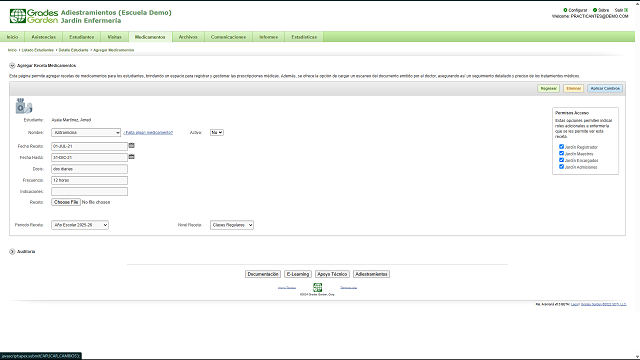Screen dimensions: 640x360
Task: Click in the Fecha Receta field
Action: (x=89, y=146)
